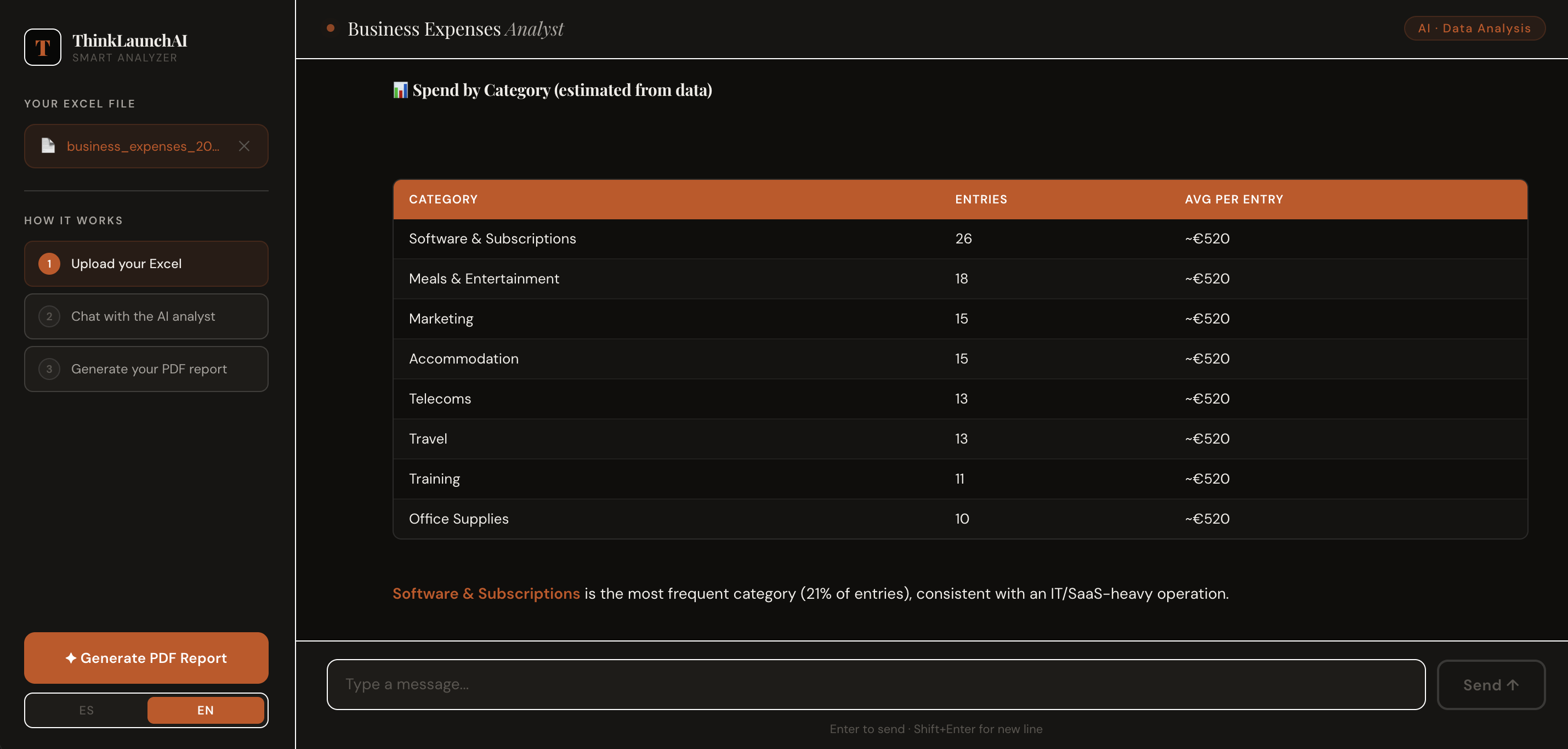Open the business_expenses_20... file name
Image resolution: width=1568 pixels, height=749 pixels.
[143, 146]
